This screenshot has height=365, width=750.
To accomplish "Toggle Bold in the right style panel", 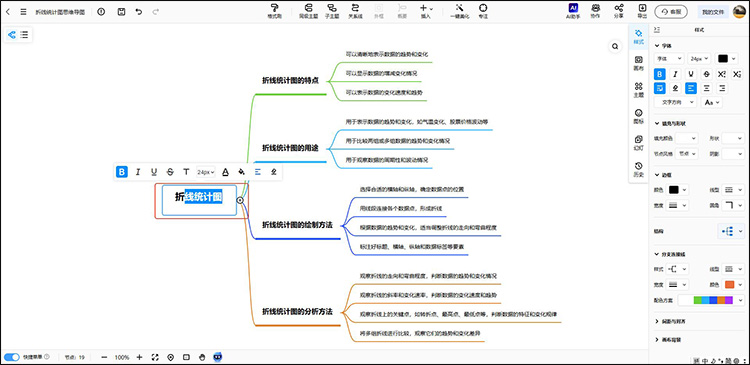I will [660, 74].
